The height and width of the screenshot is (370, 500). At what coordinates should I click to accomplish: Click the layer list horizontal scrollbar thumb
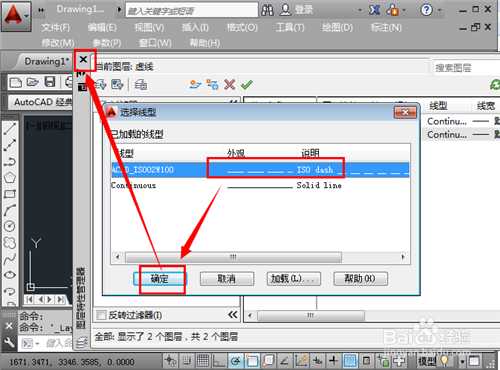[311, 315]
